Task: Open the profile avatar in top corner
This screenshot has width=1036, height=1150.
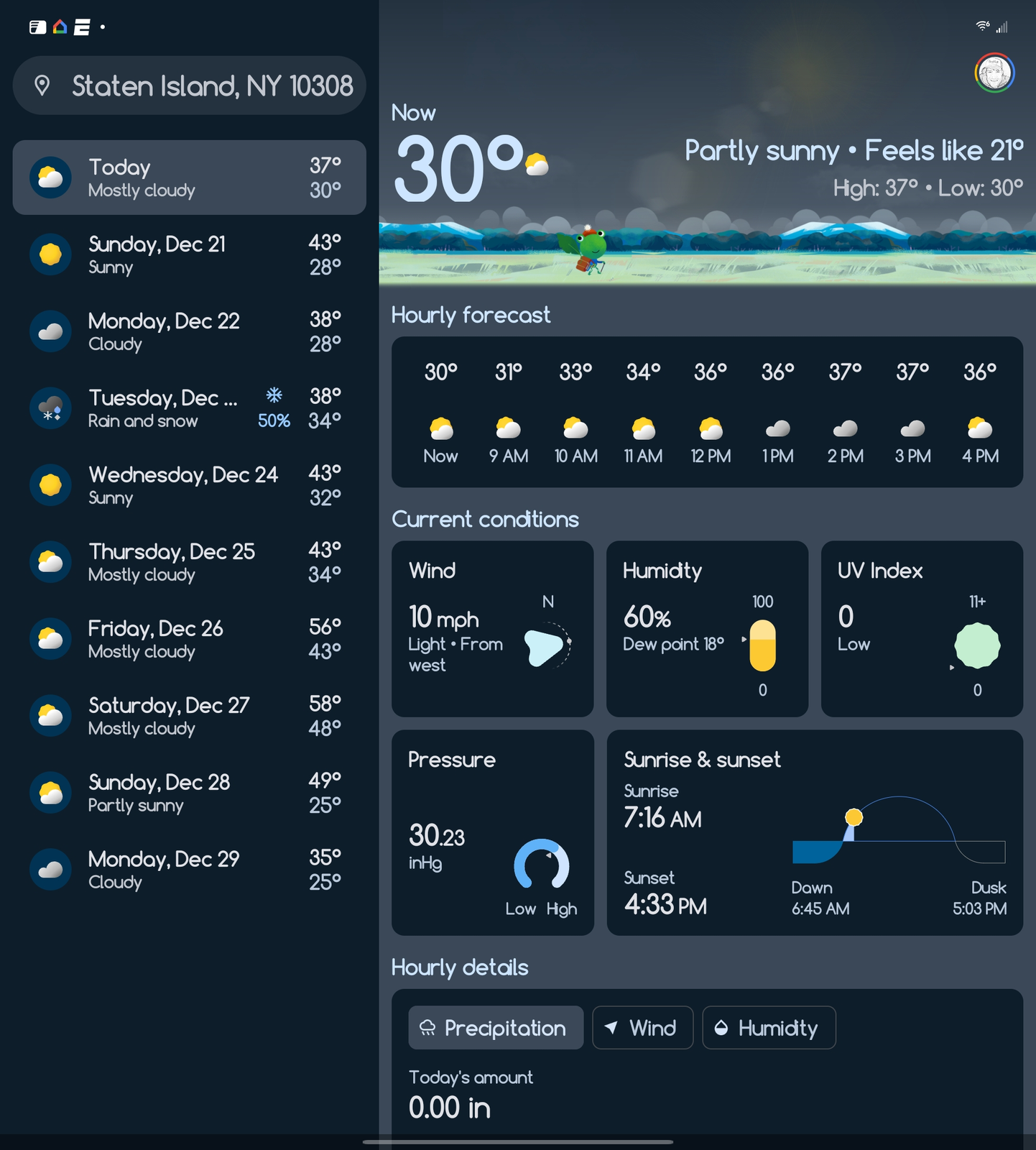Action: pyautogui.click(x=994, y=73)
